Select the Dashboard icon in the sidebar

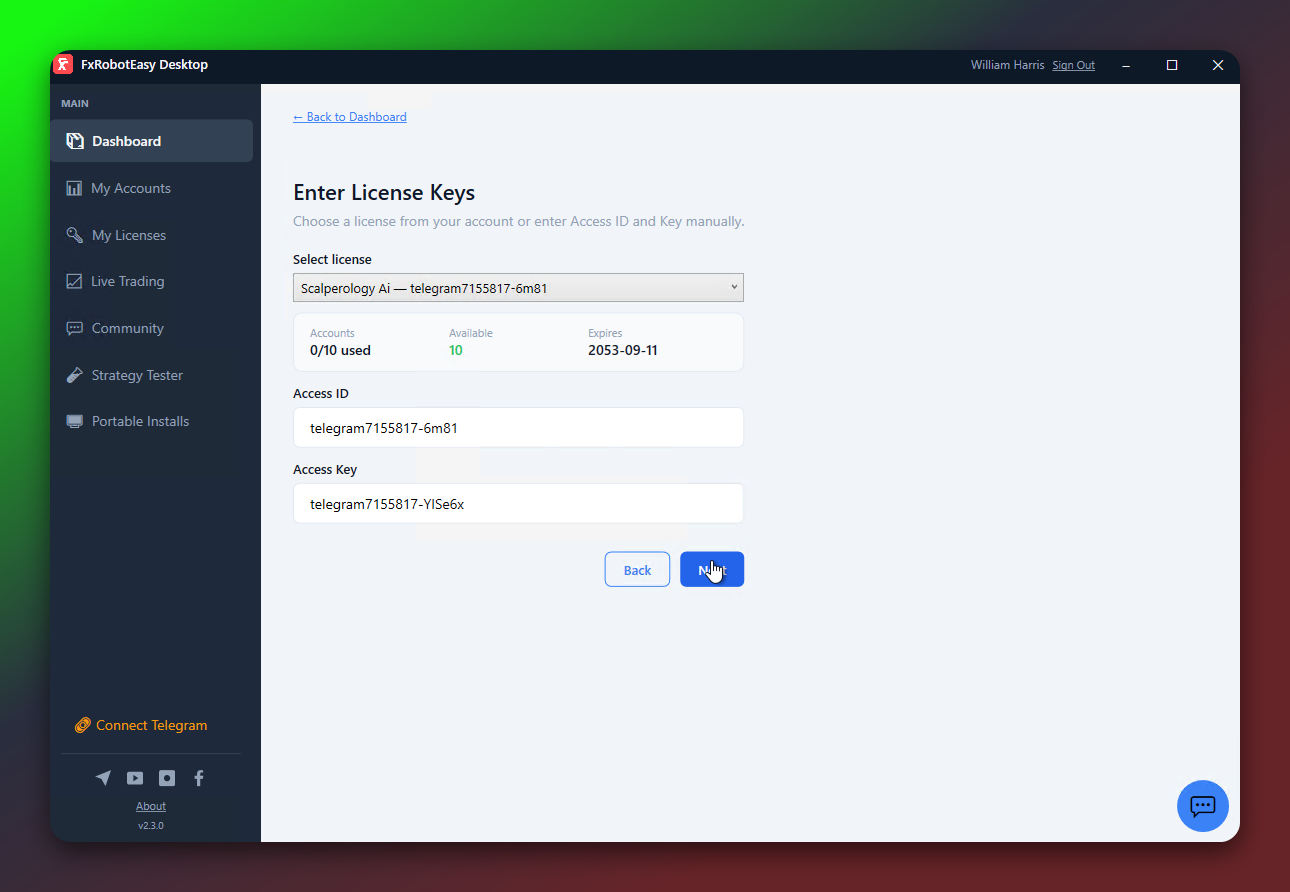tap(74, 140)
